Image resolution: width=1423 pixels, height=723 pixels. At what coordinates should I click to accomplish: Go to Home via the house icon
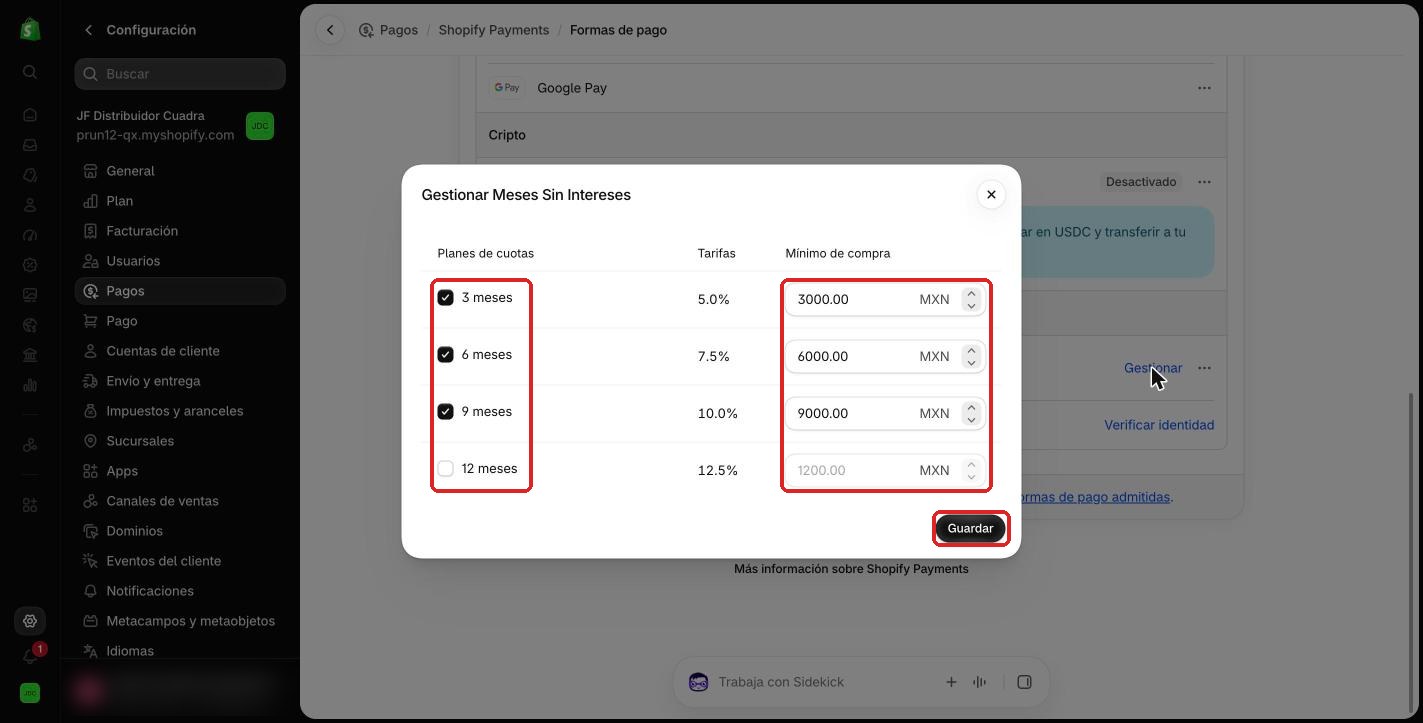(30, 115)
